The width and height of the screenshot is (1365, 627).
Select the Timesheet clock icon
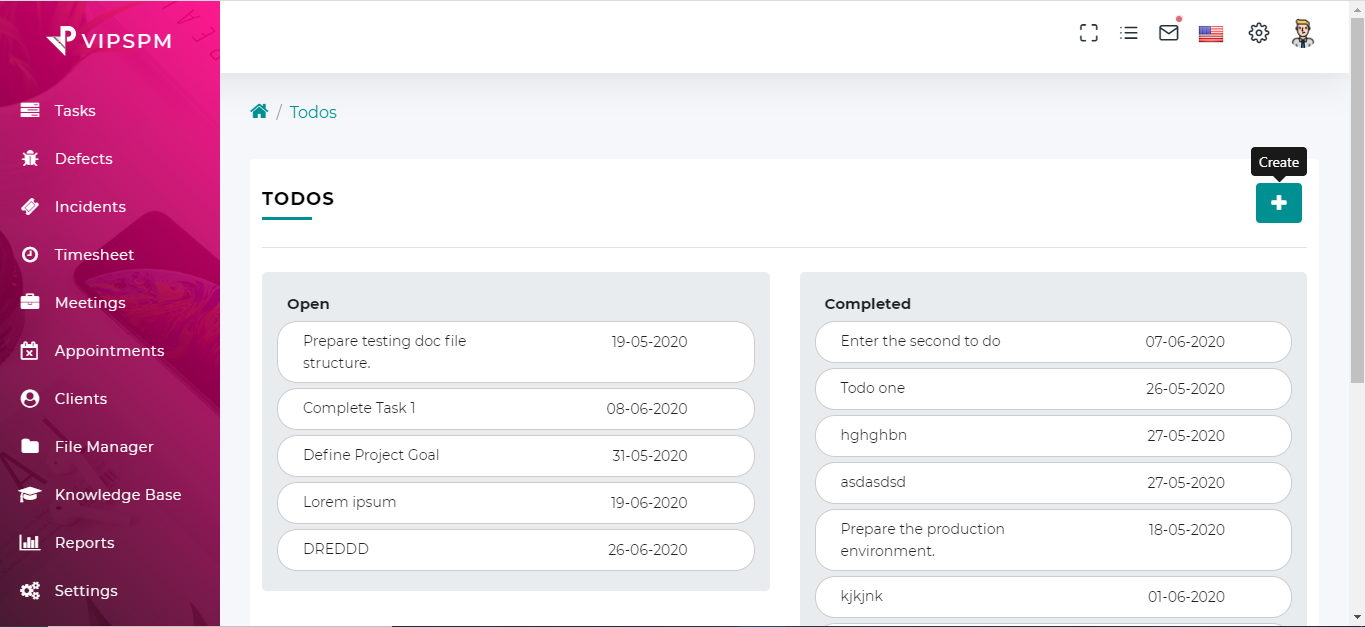[x=31, y=254]
